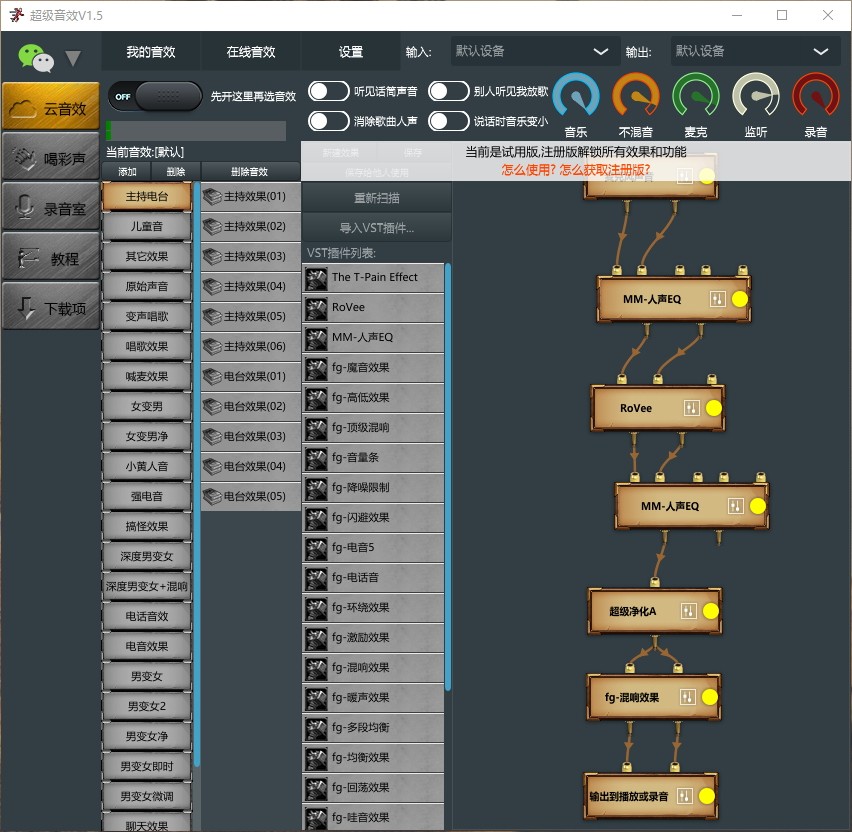Click the 删除 category button
852x832 pixels.
click(176, 171)
